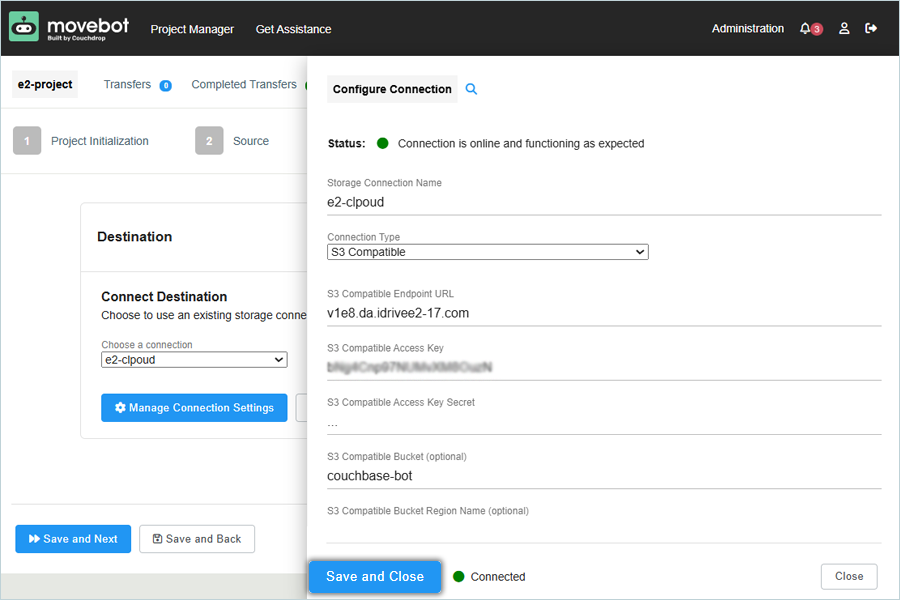900x600 pixels.
Task: Click the movebot robot logo
Action: [x=24, y=27]
